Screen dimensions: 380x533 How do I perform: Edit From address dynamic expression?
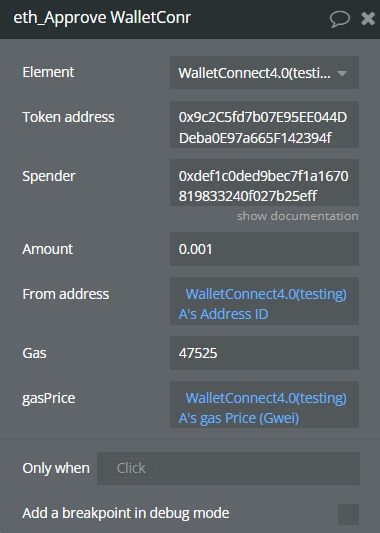(x=264, y=301)
